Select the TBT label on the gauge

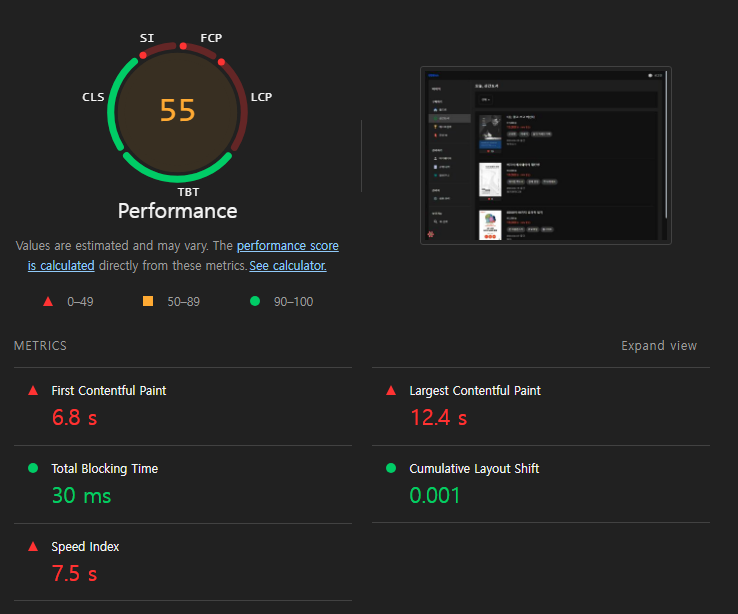pyautogui.click(x=188, y=192)
